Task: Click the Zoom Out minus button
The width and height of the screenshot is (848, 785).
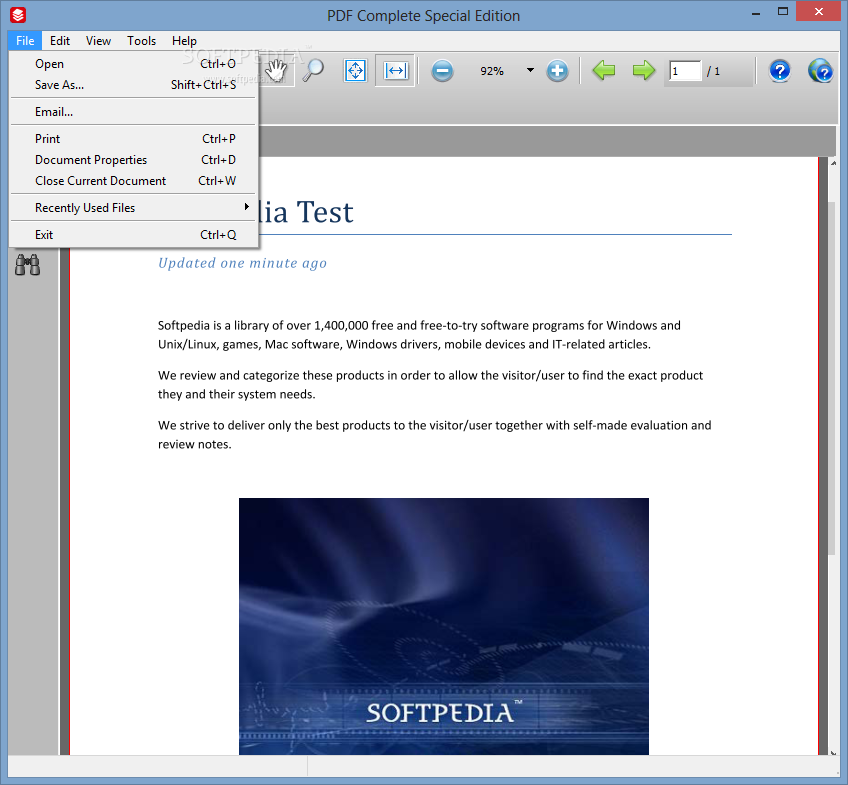Action: click(x=442, y=71)
